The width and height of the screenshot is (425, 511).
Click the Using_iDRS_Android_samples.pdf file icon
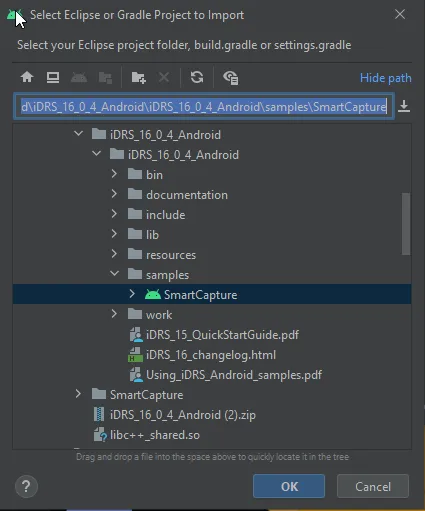point(136,375)
